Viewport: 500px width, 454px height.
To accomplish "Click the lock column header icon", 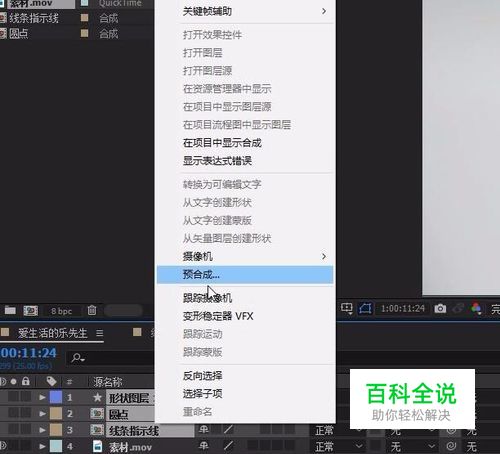I will tap(26, 381).
